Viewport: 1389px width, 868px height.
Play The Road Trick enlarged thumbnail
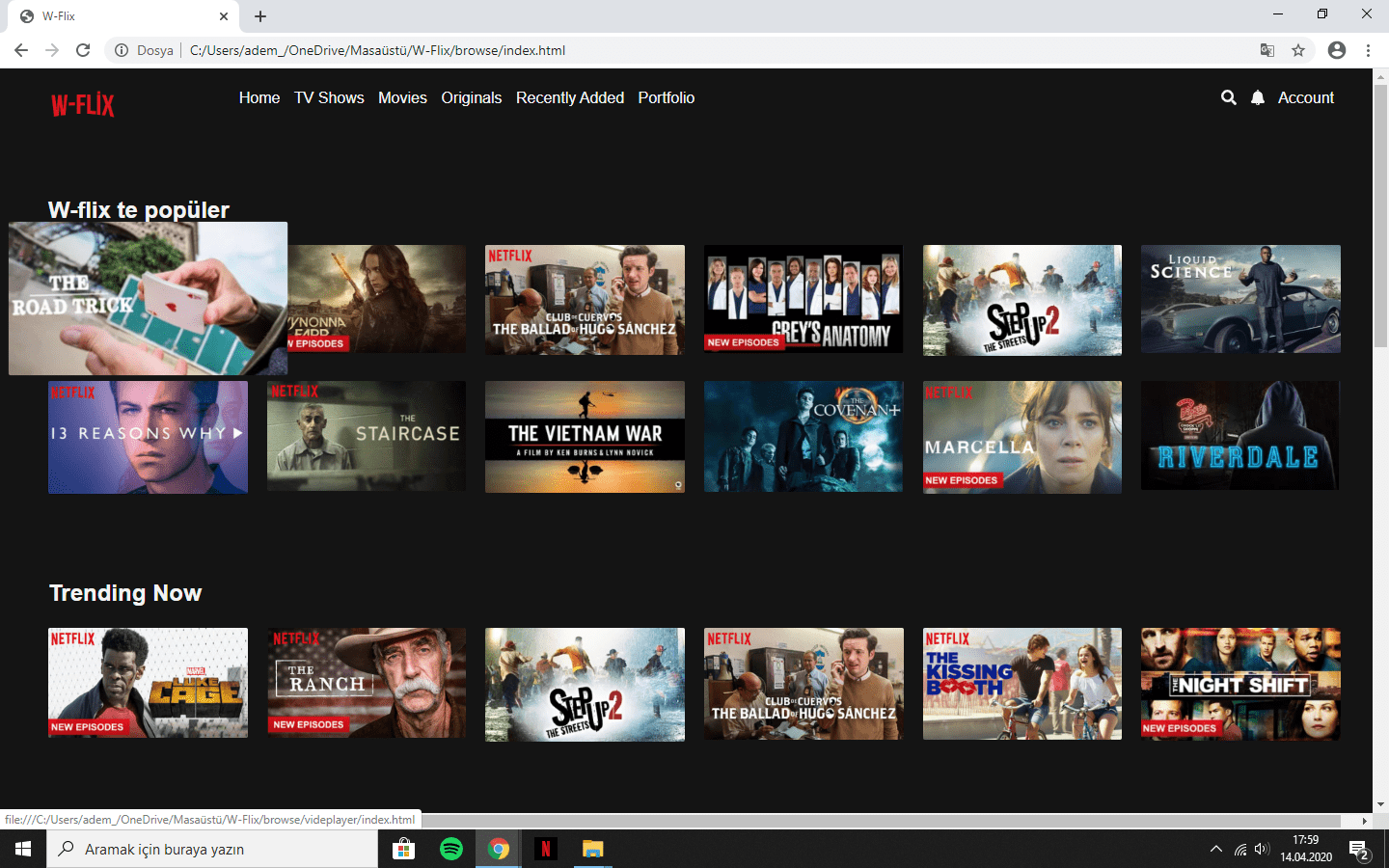[149, 298]
